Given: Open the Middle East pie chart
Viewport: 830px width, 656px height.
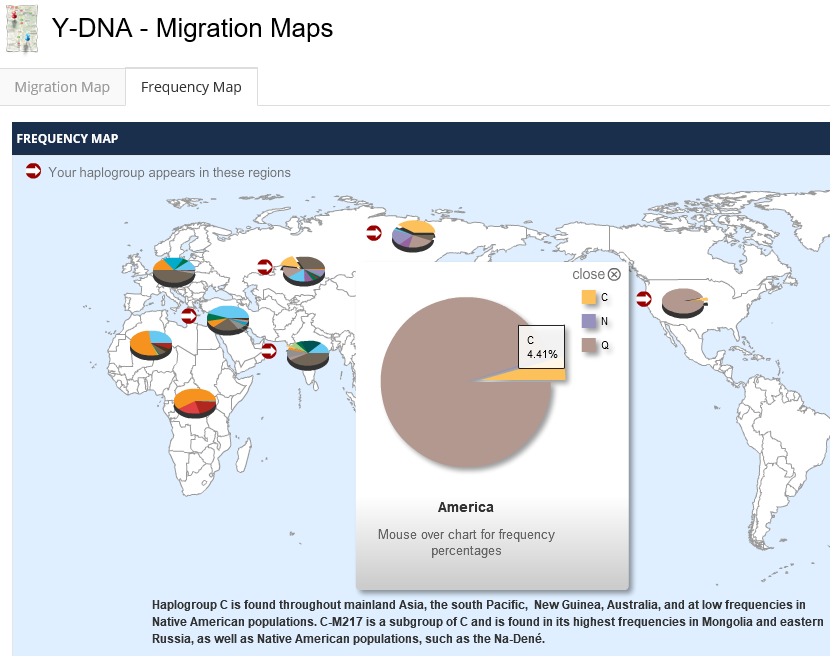Looking at the screenshot, I should [228, 319].
